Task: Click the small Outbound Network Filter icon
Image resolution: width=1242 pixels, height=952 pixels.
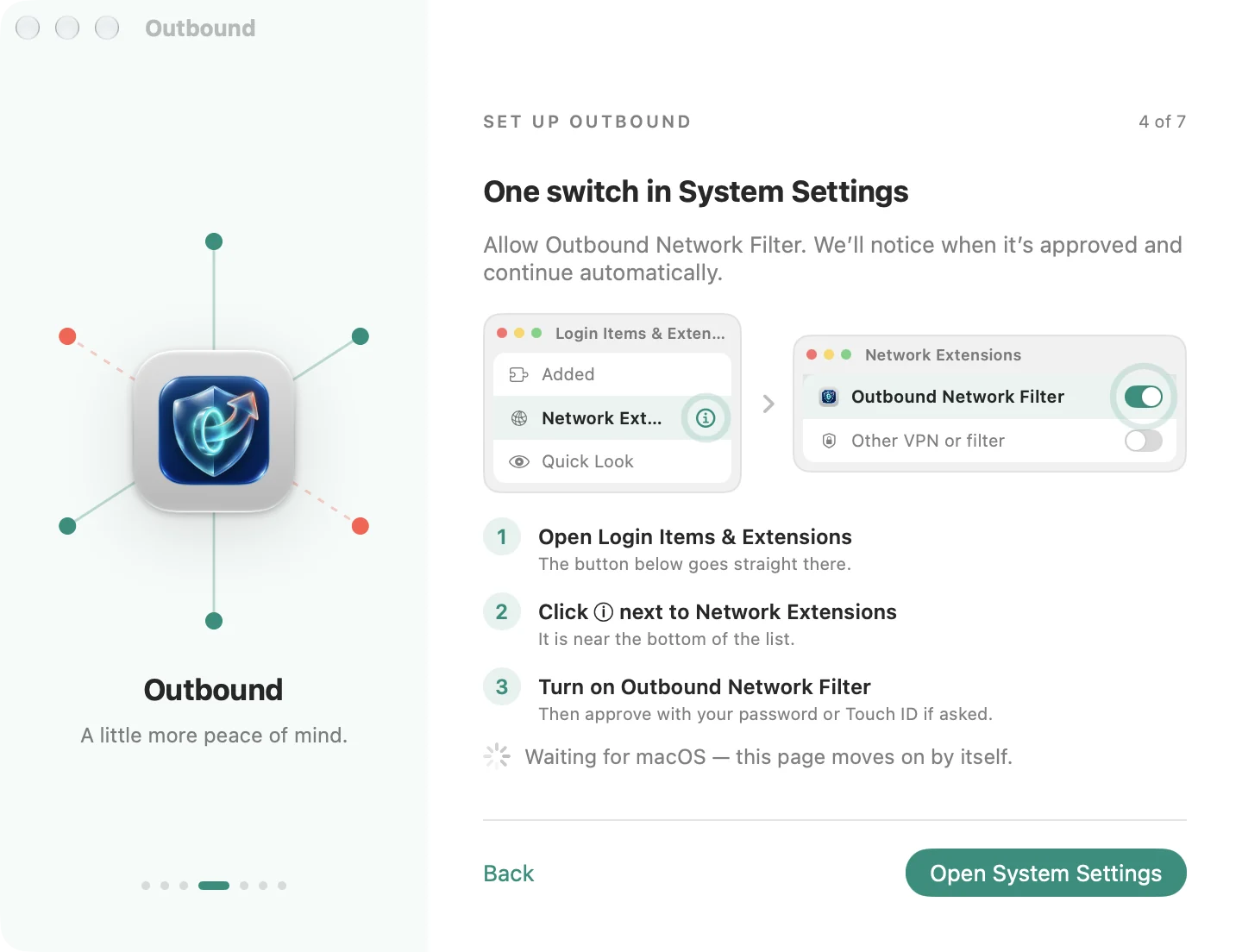Action: (829, 397)
